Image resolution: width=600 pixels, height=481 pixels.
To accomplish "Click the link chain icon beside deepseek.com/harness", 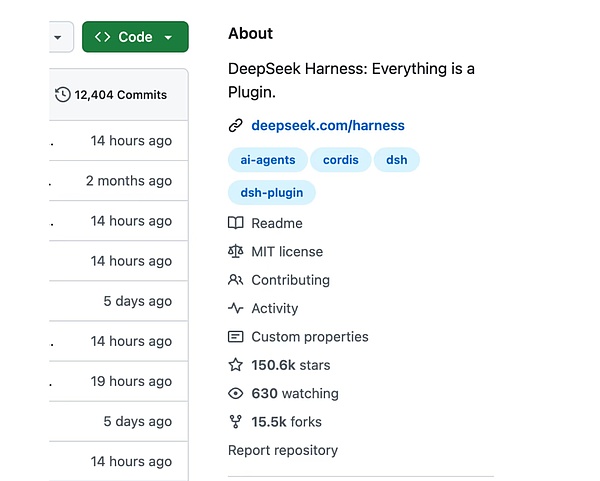I will point(235,126).
